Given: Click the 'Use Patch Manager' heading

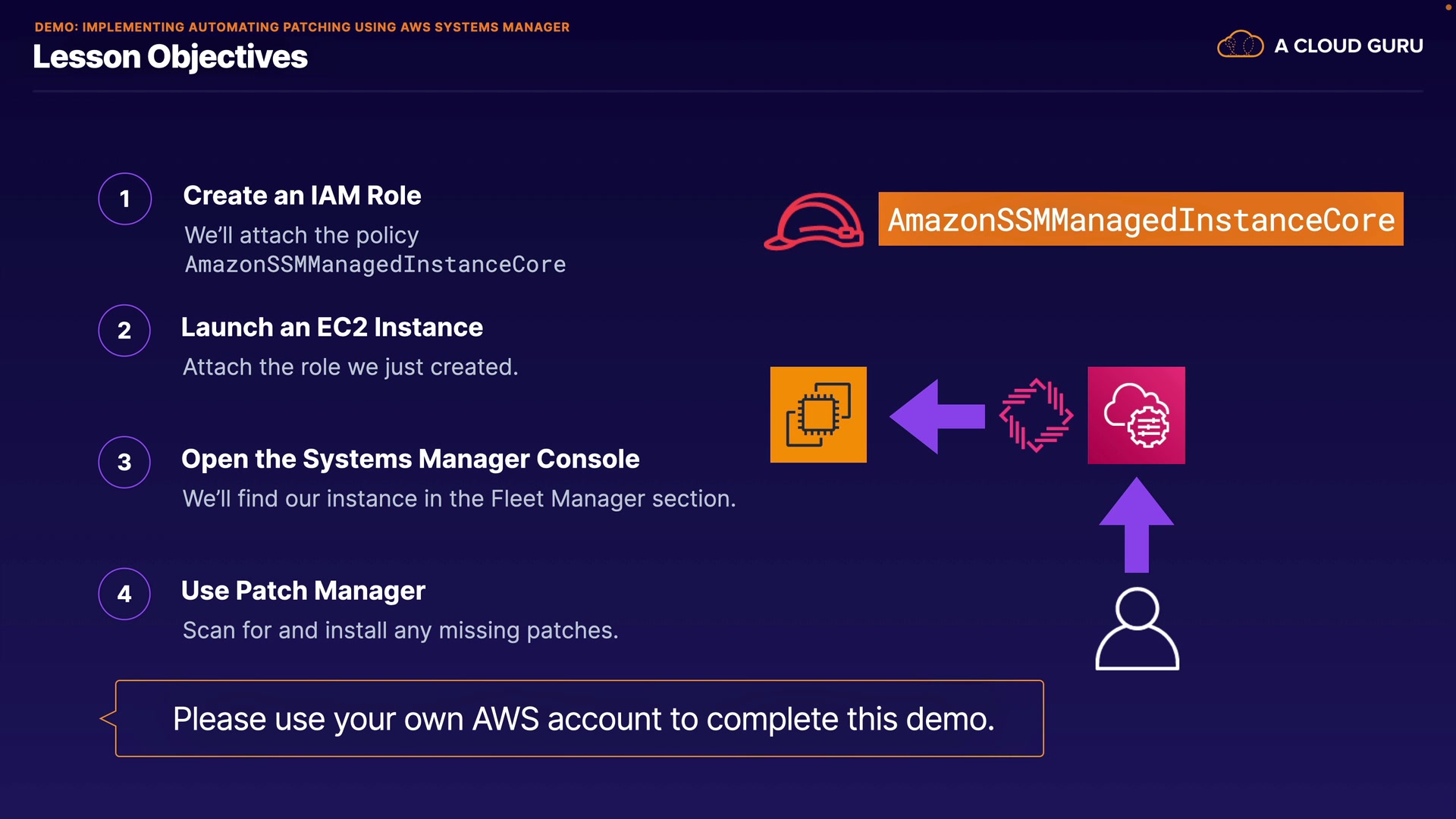Looking at the screenshot, I should [x=303, y=591].
